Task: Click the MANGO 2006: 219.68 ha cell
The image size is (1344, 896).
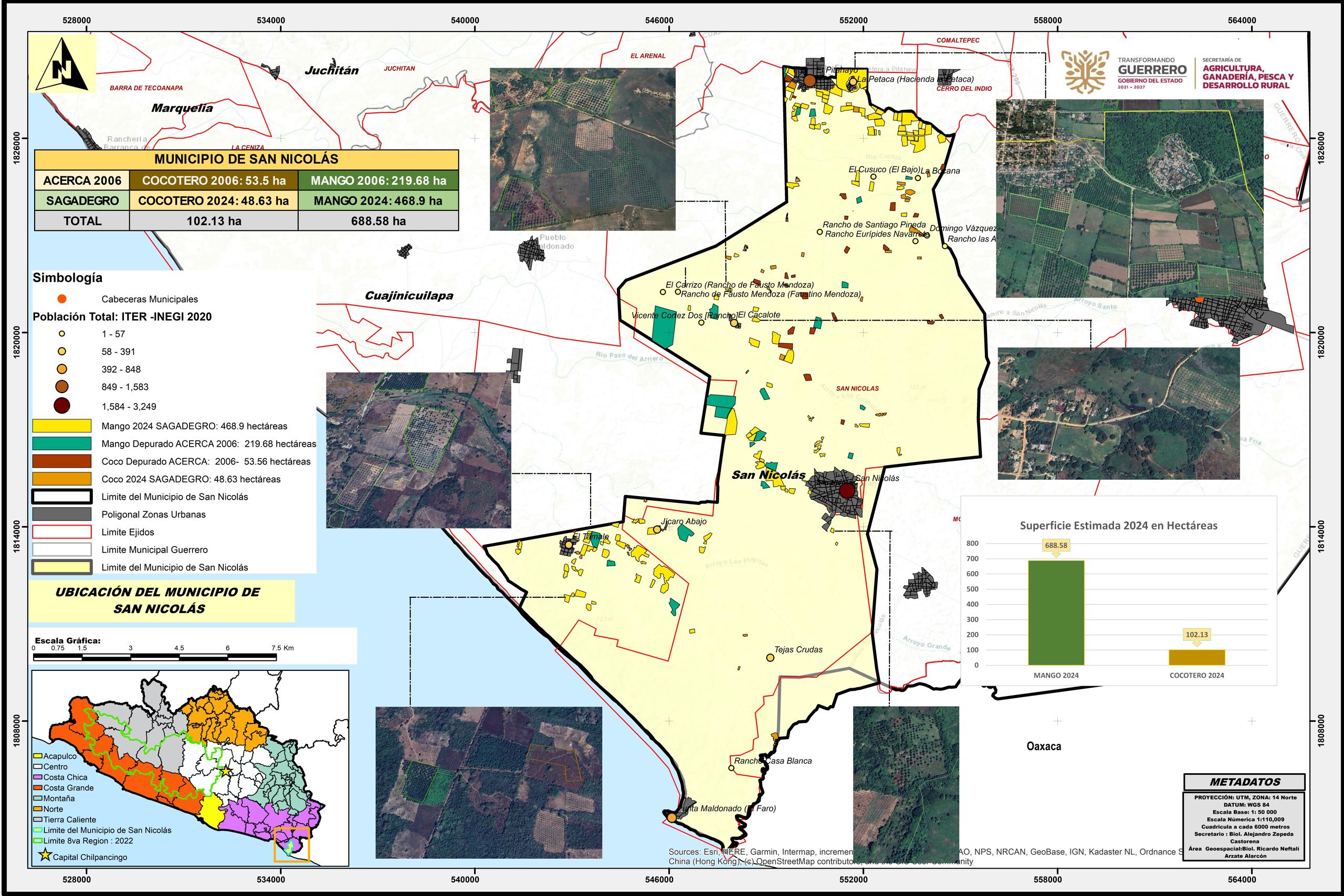Action: point(379,181)
